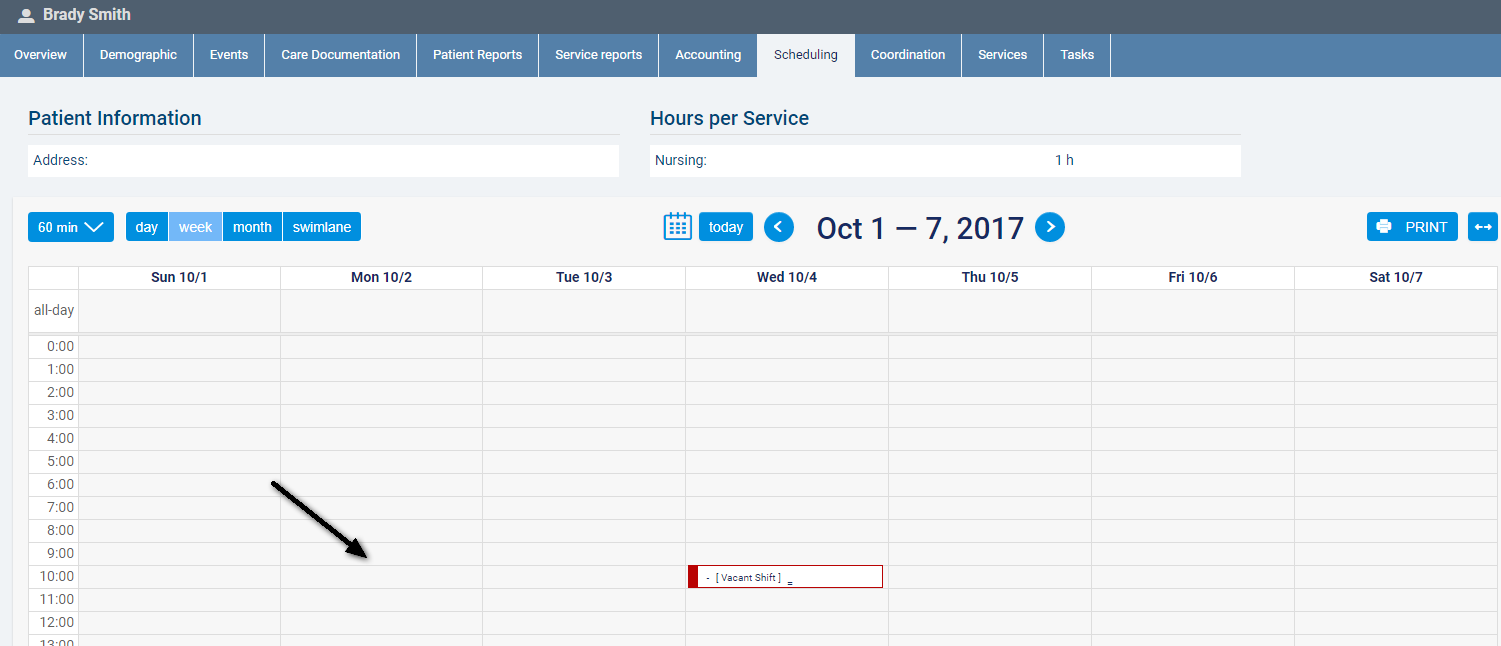
Task: Advance to next week arrow
Action: (1049, 227)
